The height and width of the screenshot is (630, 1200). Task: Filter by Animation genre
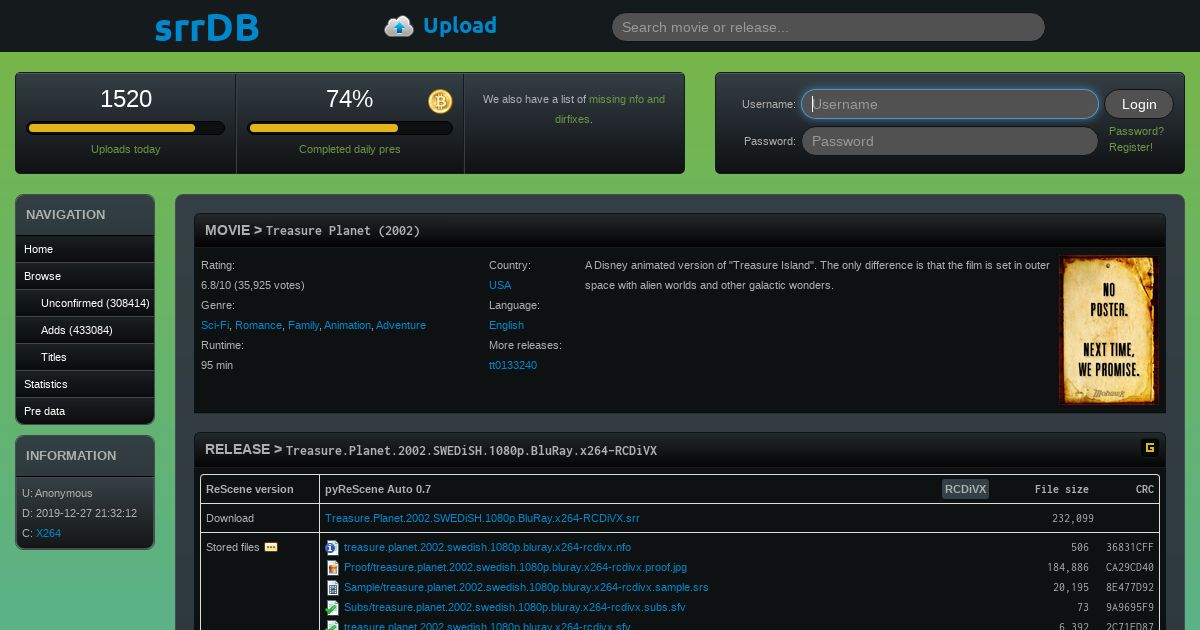click(x=347, y=325)
